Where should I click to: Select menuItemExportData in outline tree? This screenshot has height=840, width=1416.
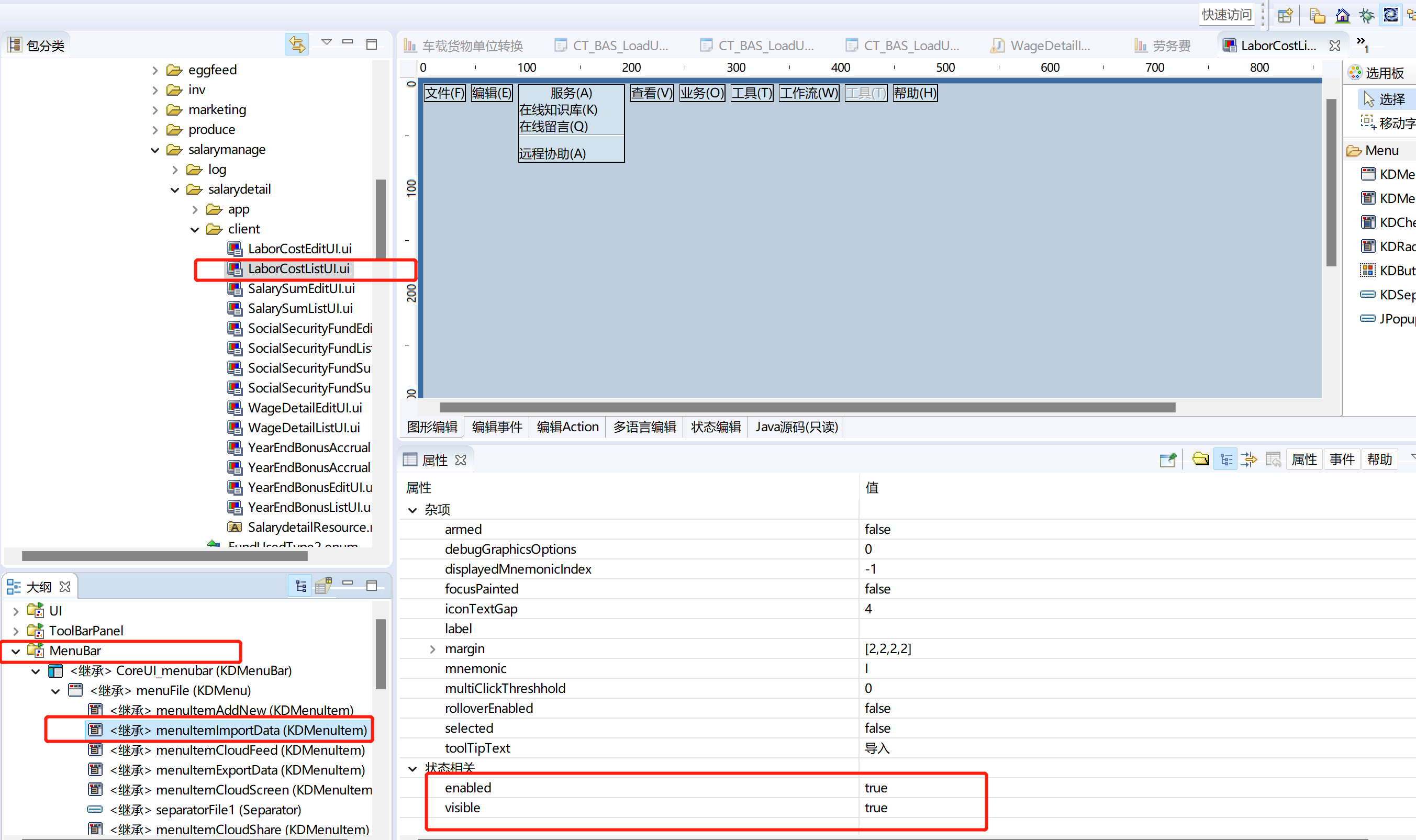237,770
